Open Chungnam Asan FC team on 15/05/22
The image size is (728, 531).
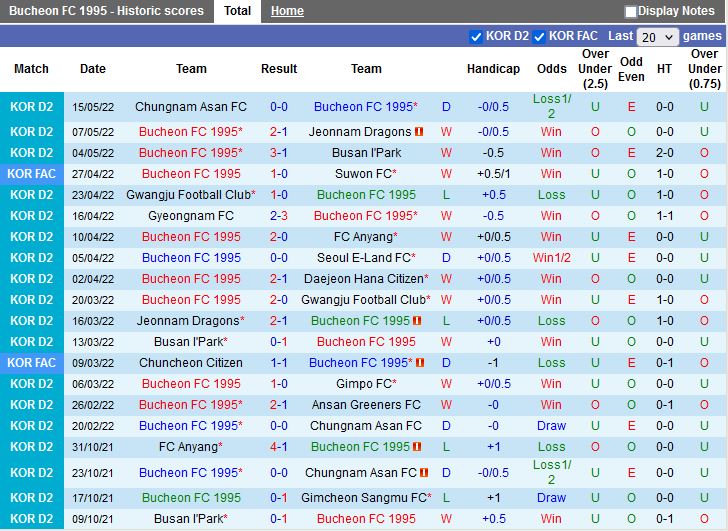point(191,107)
